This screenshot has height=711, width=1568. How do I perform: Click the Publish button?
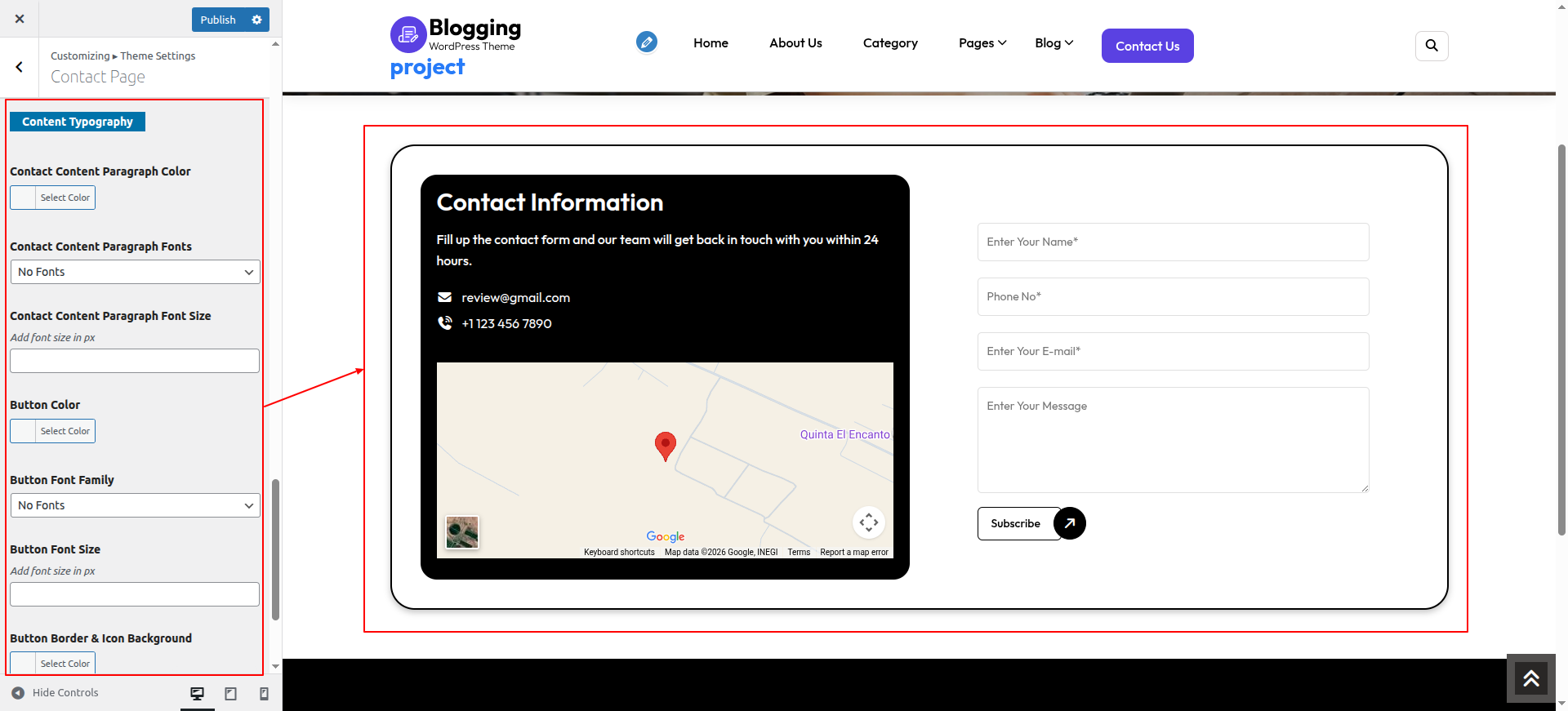pyautogui.click(x=218, y=20)
